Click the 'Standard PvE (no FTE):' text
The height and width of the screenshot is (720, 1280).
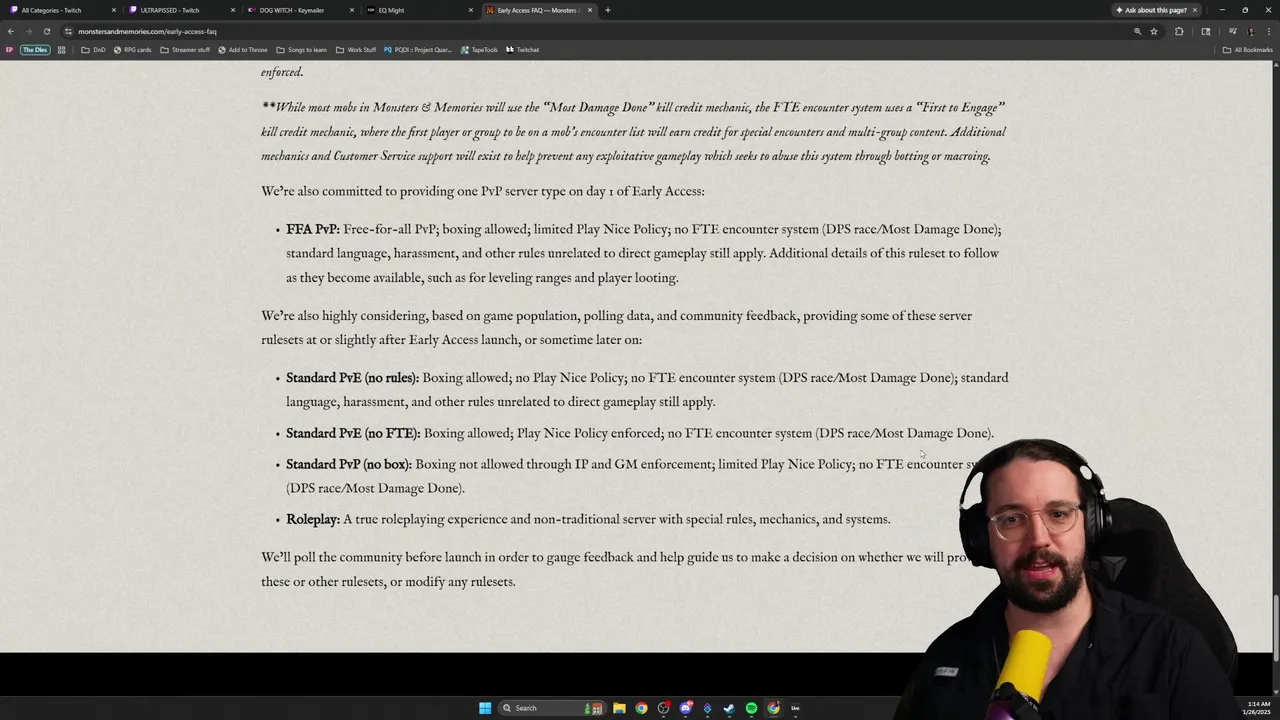(x=353, y=433)
